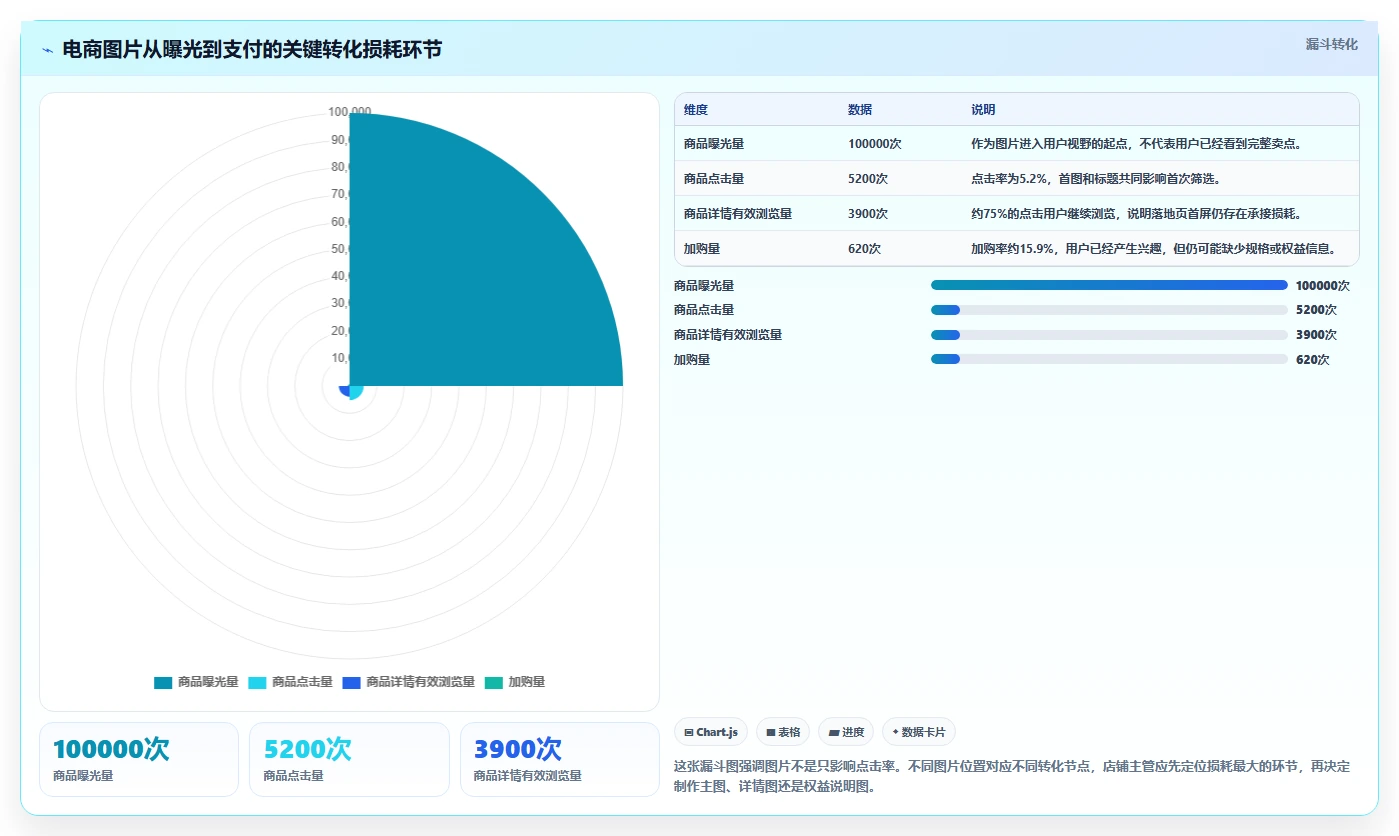
Task: Click the 漏斗转化 tag in the header
Action: 1332,44
